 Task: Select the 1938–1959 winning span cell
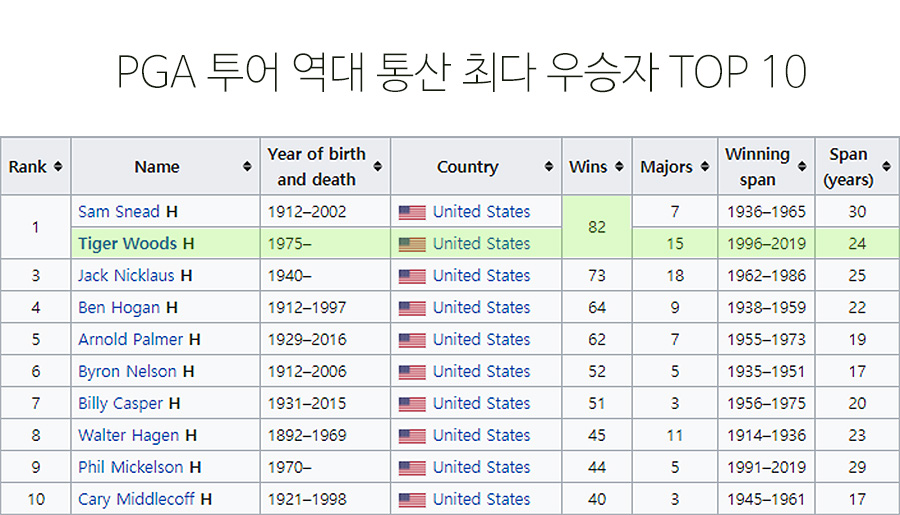coord(766,308)
